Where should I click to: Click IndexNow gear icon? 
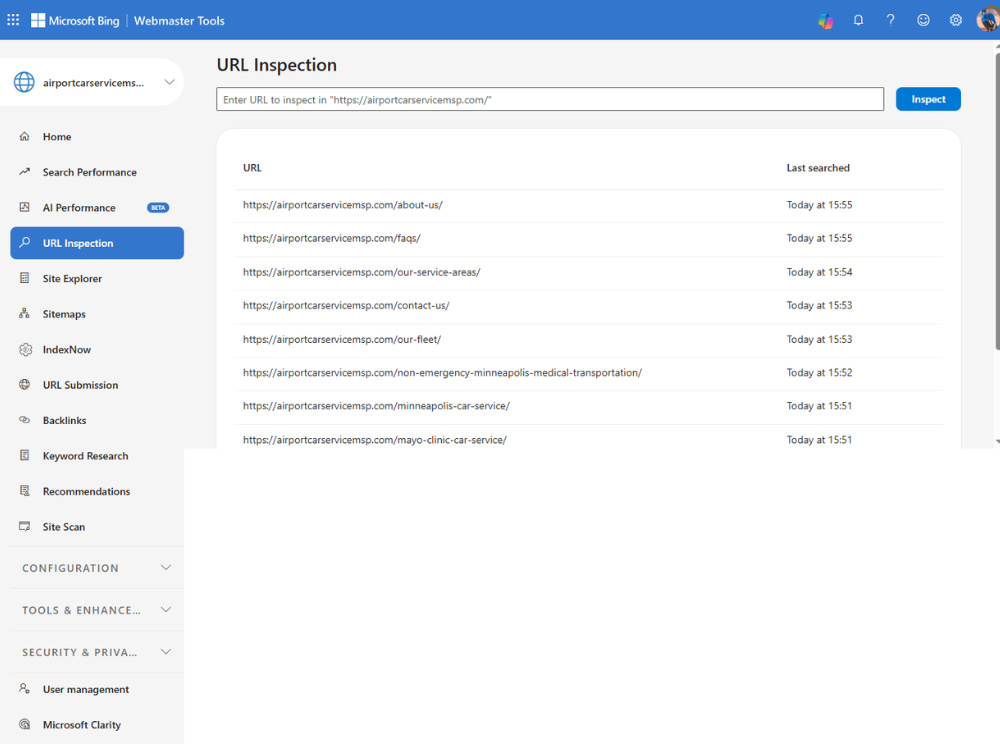click(25, 349)
